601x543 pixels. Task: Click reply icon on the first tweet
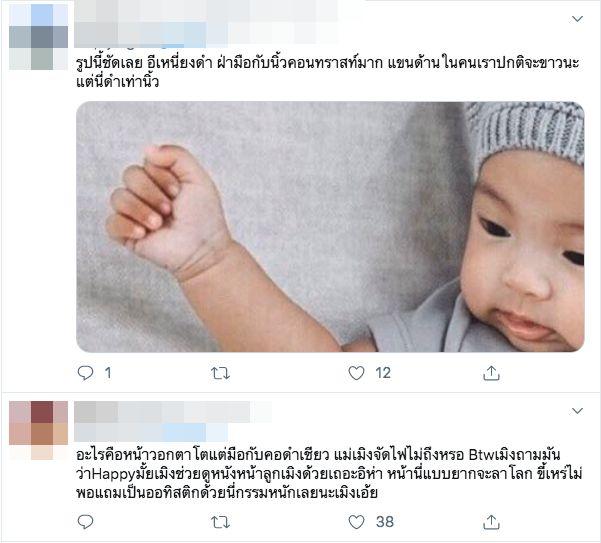85,373
